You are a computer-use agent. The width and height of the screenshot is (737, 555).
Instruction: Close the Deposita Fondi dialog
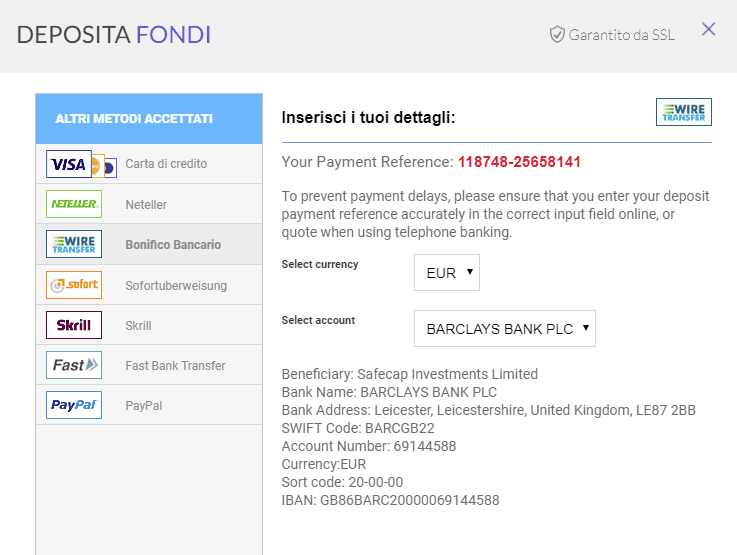708,29
